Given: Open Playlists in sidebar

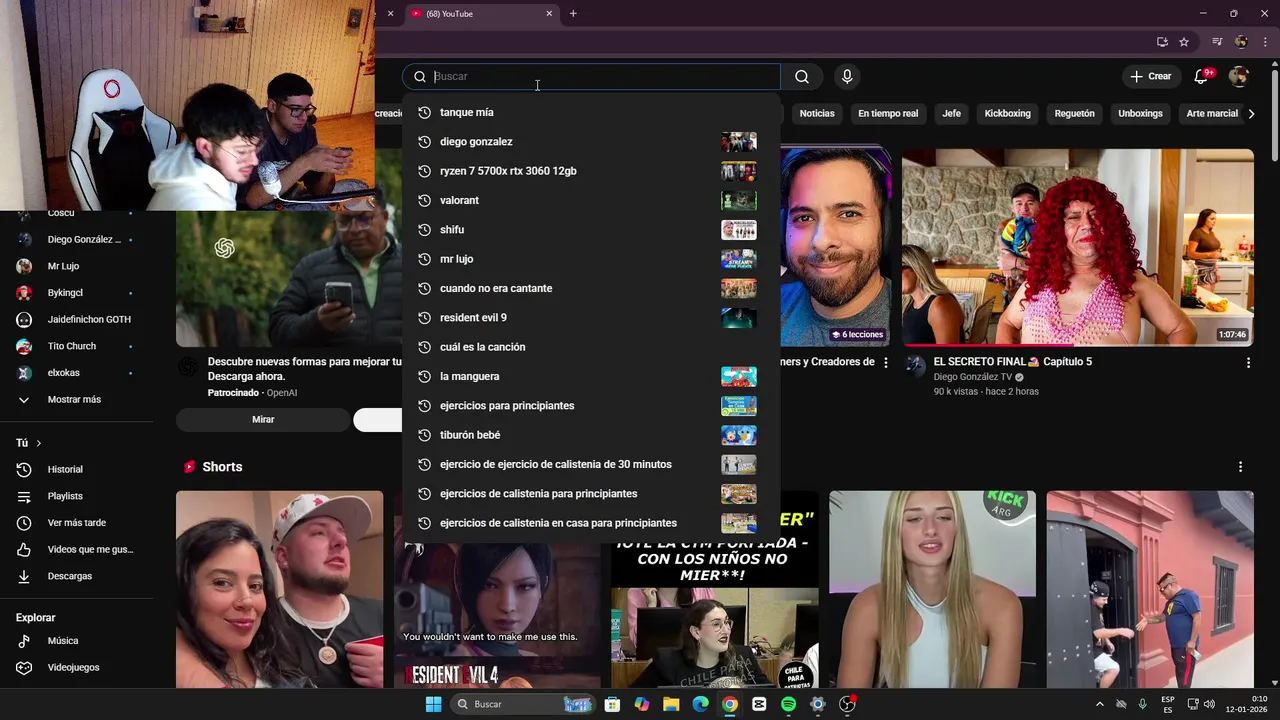Looking at the screenshot, I should pyautogui.click(x=76, y=496).
